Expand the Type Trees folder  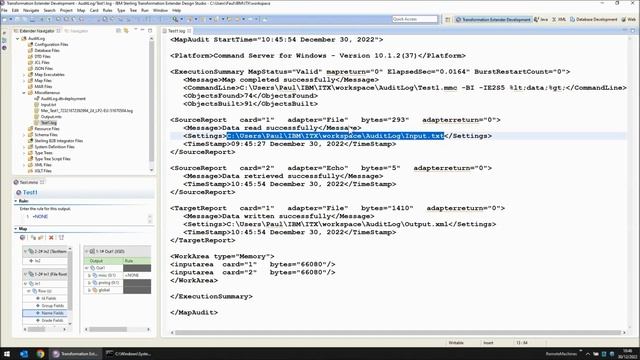tap(24, 153)
